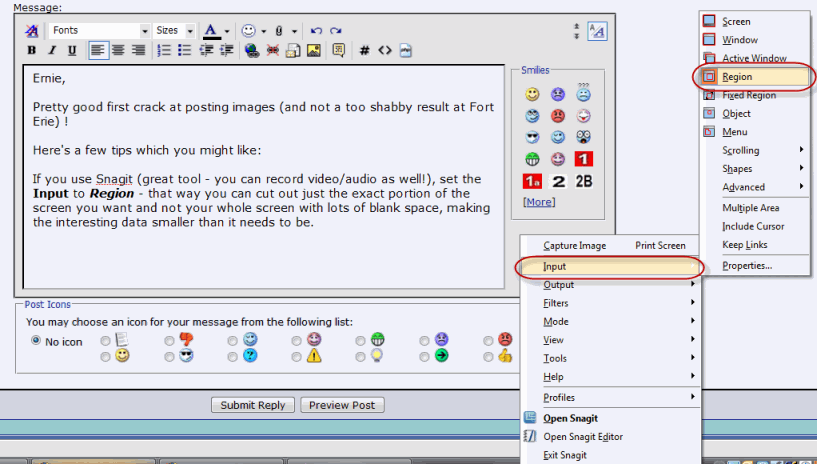Choose Region input in Snagit submenu
Image resolution: width=817 pixels, height=464 pixels.
click(x=754, y=77)
